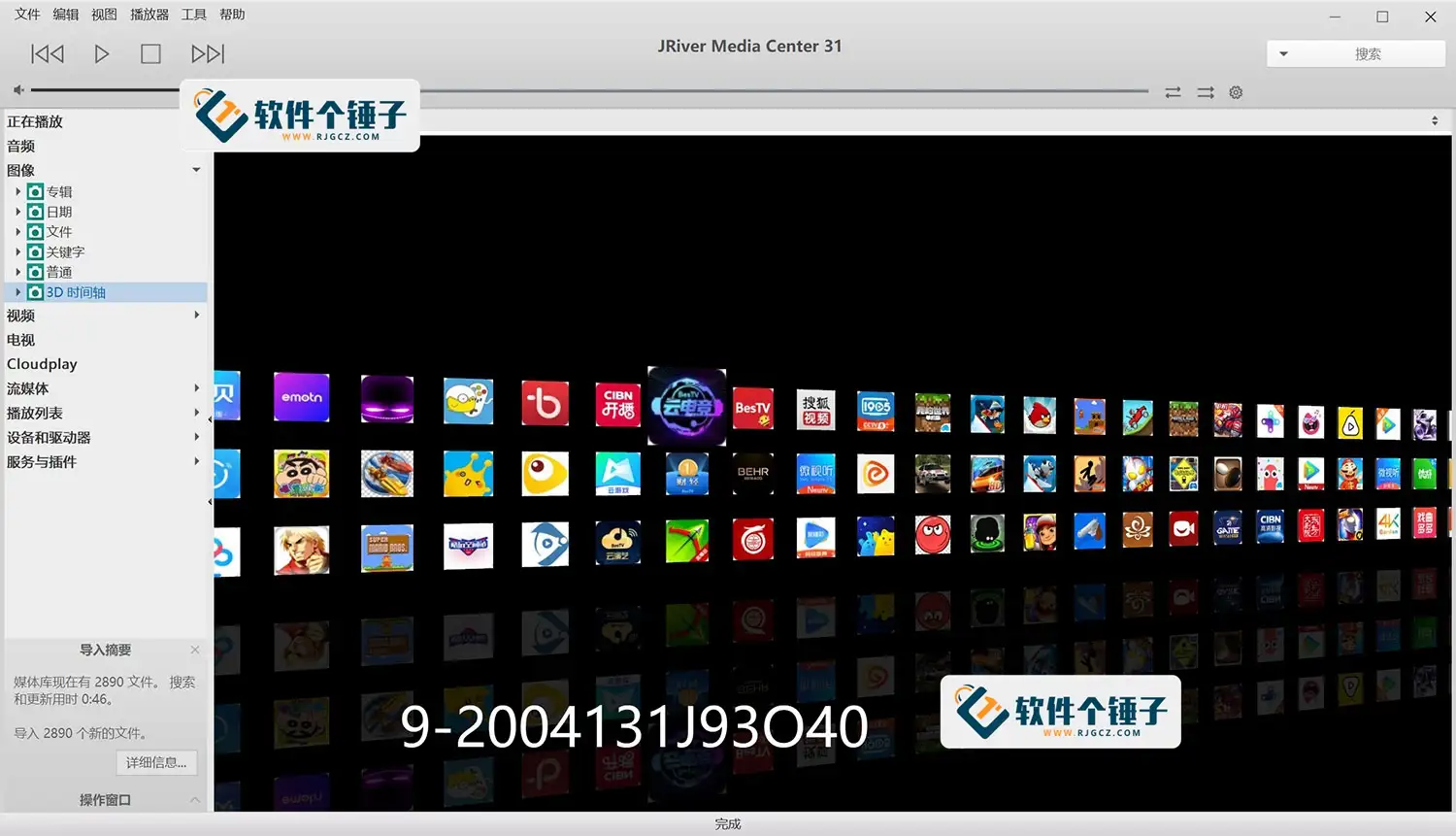Click the 搜索 search field
This screenshot has width=1456, height=836.
click(x=1369, y=54)
